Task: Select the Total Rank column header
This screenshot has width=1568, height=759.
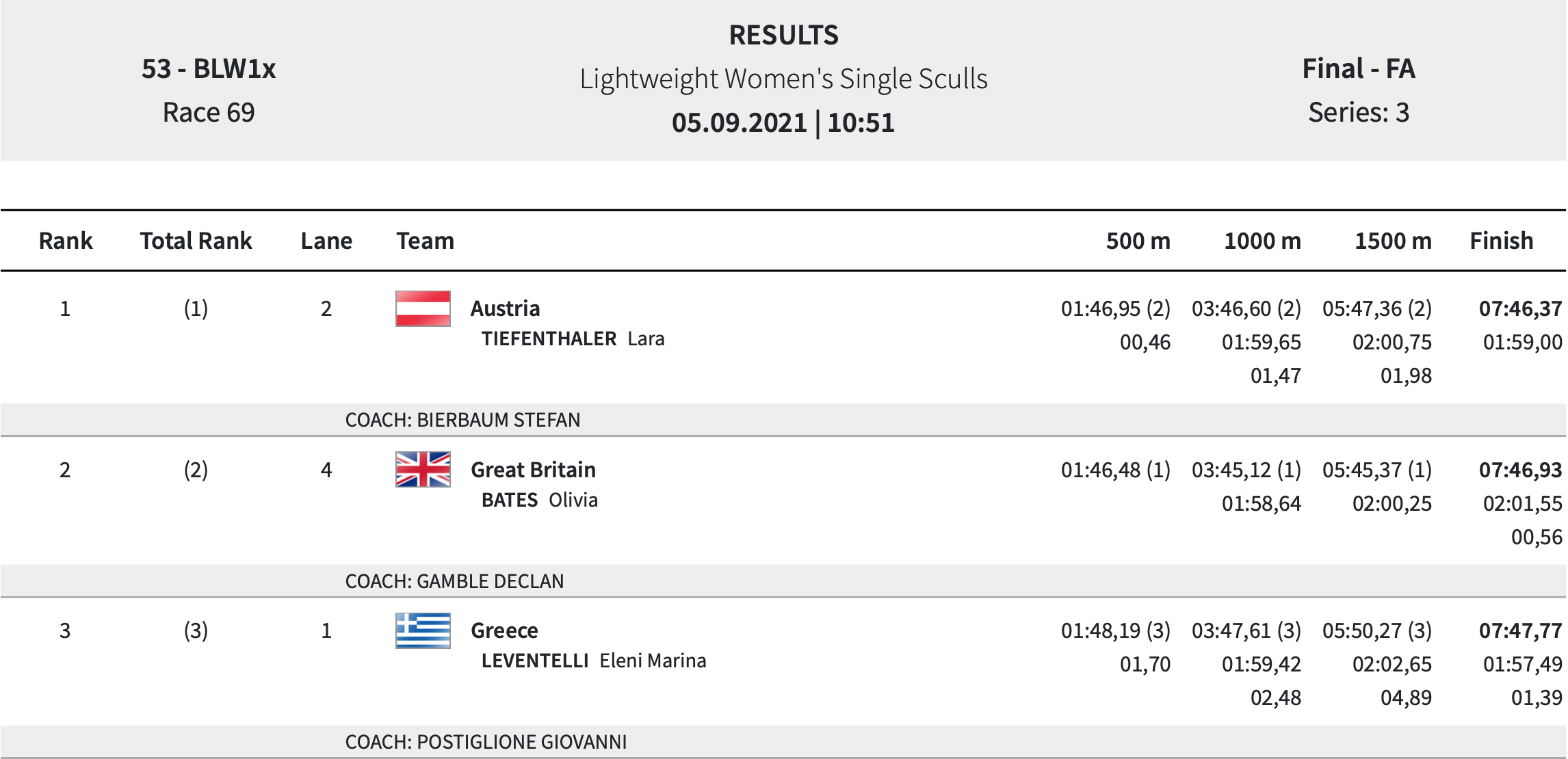Action: 196,241
